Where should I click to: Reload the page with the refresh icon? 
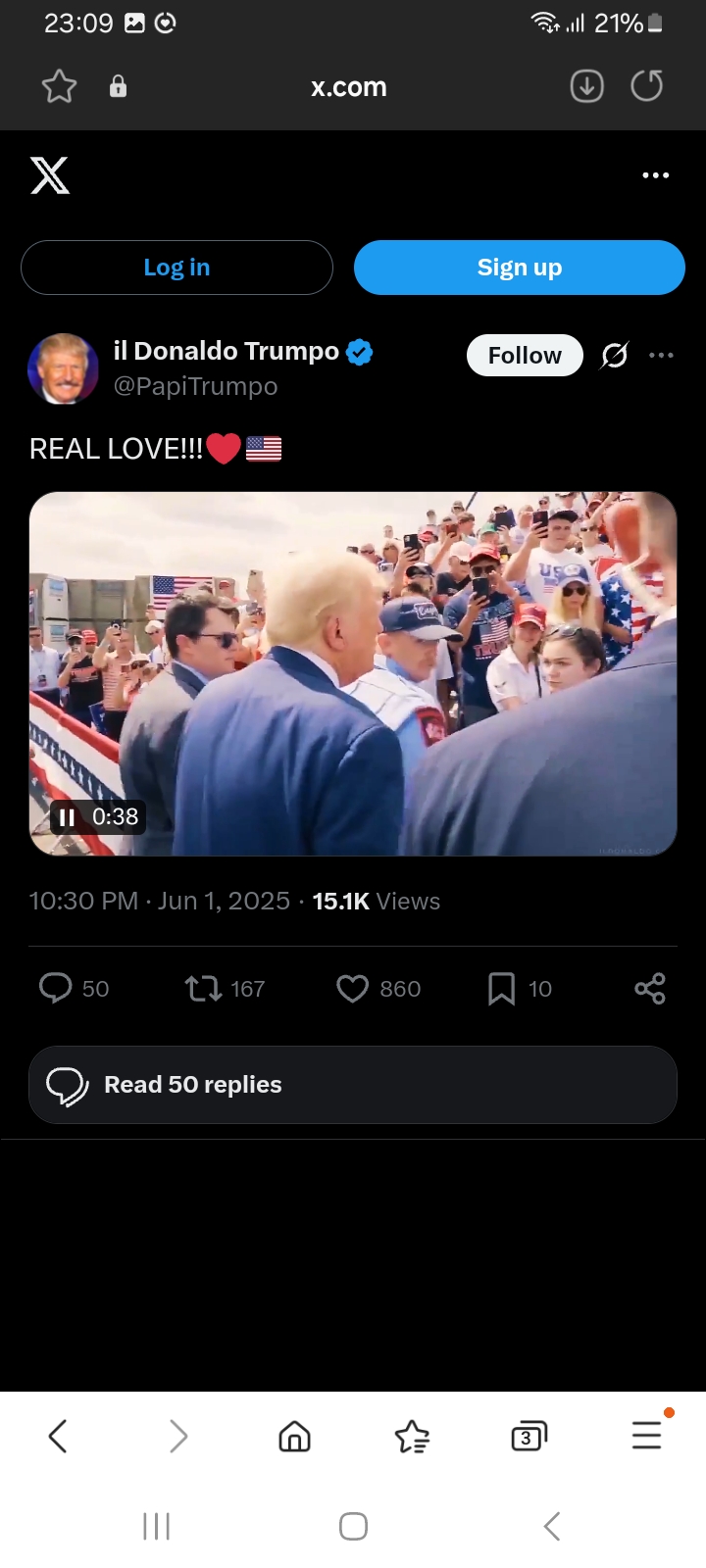[646, 86]
